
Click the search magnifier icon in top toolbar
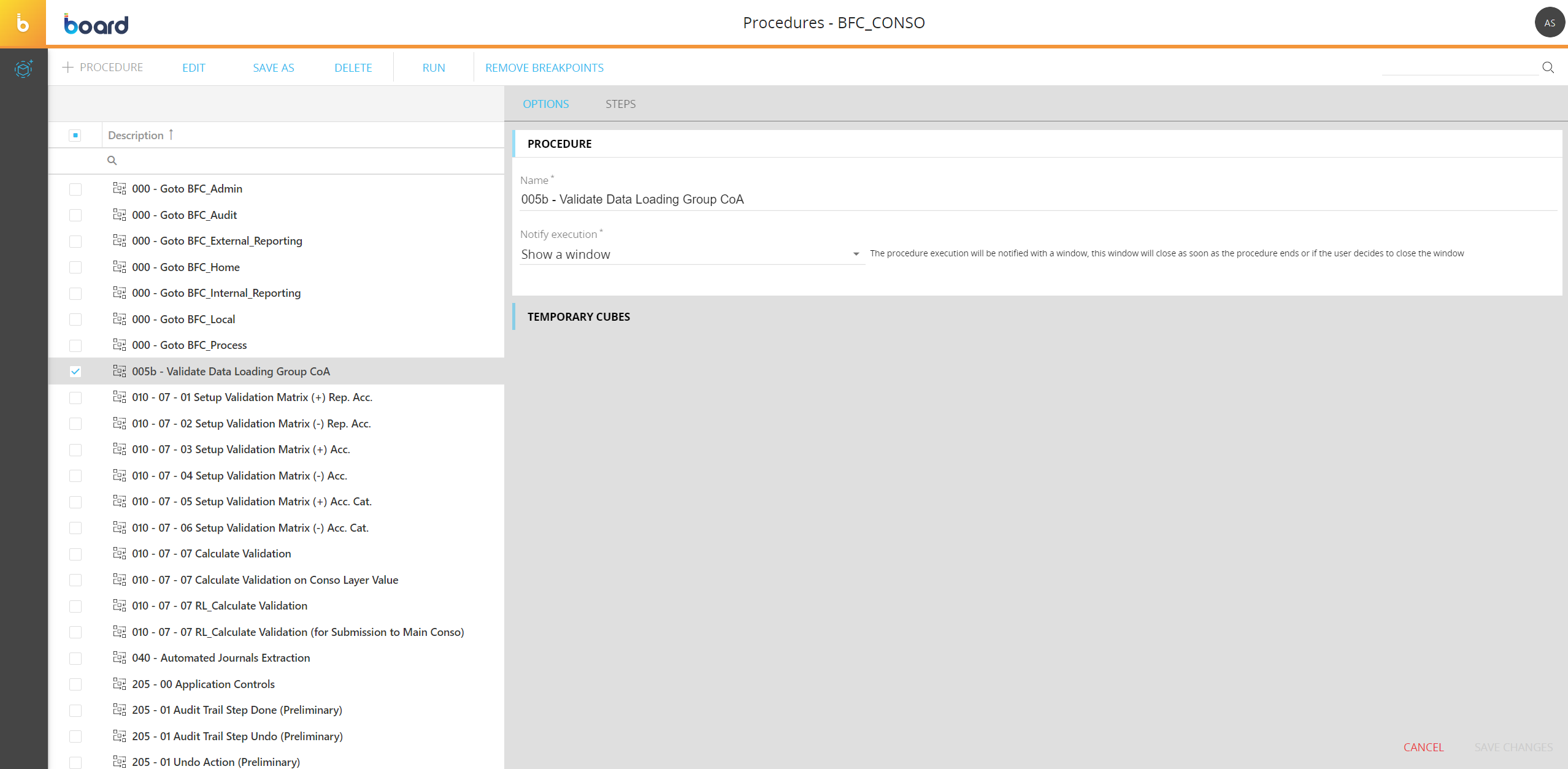click(1548, 67)
